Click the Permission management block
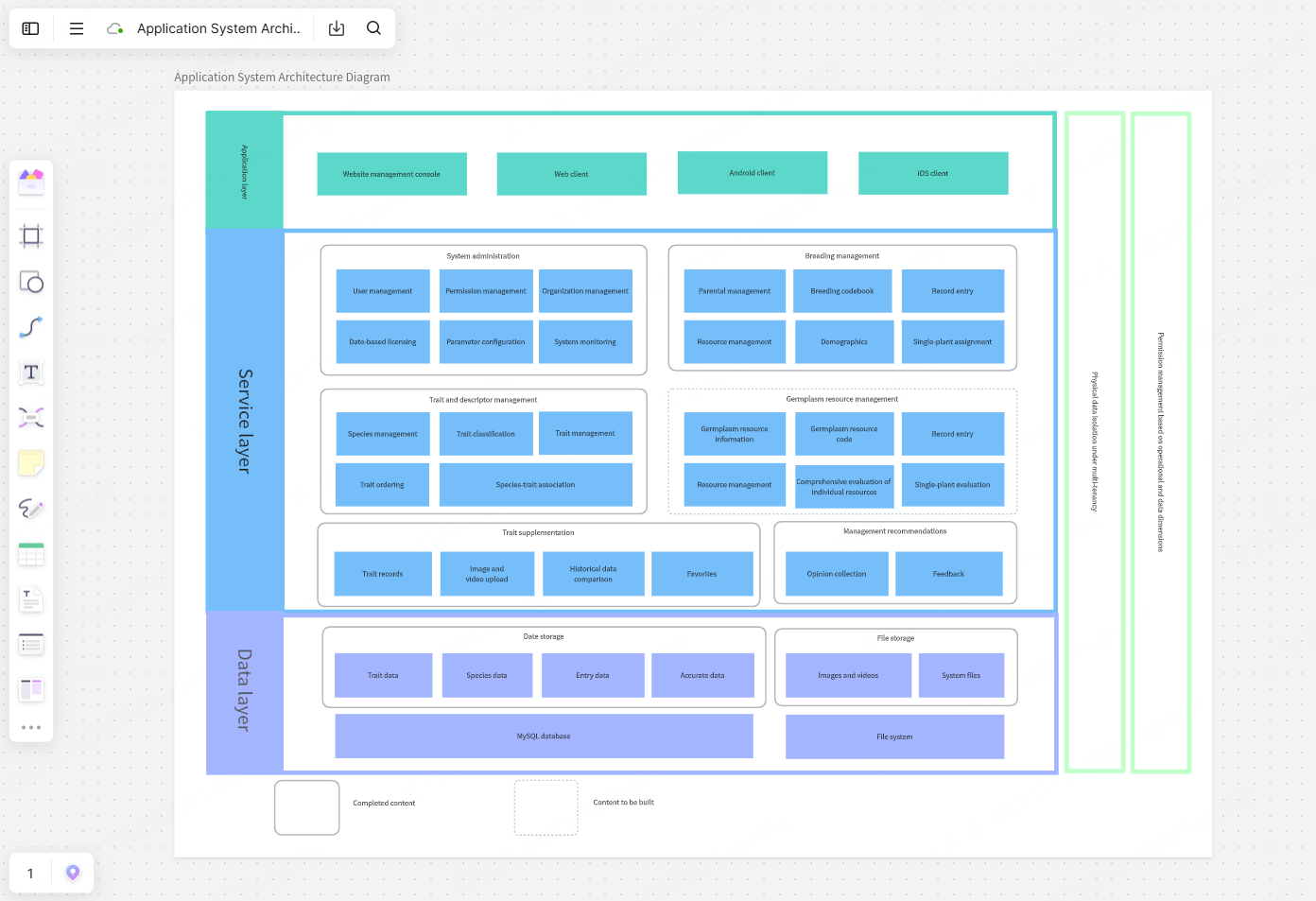Viewport: 1316px width, 901px height. [486, 291]
